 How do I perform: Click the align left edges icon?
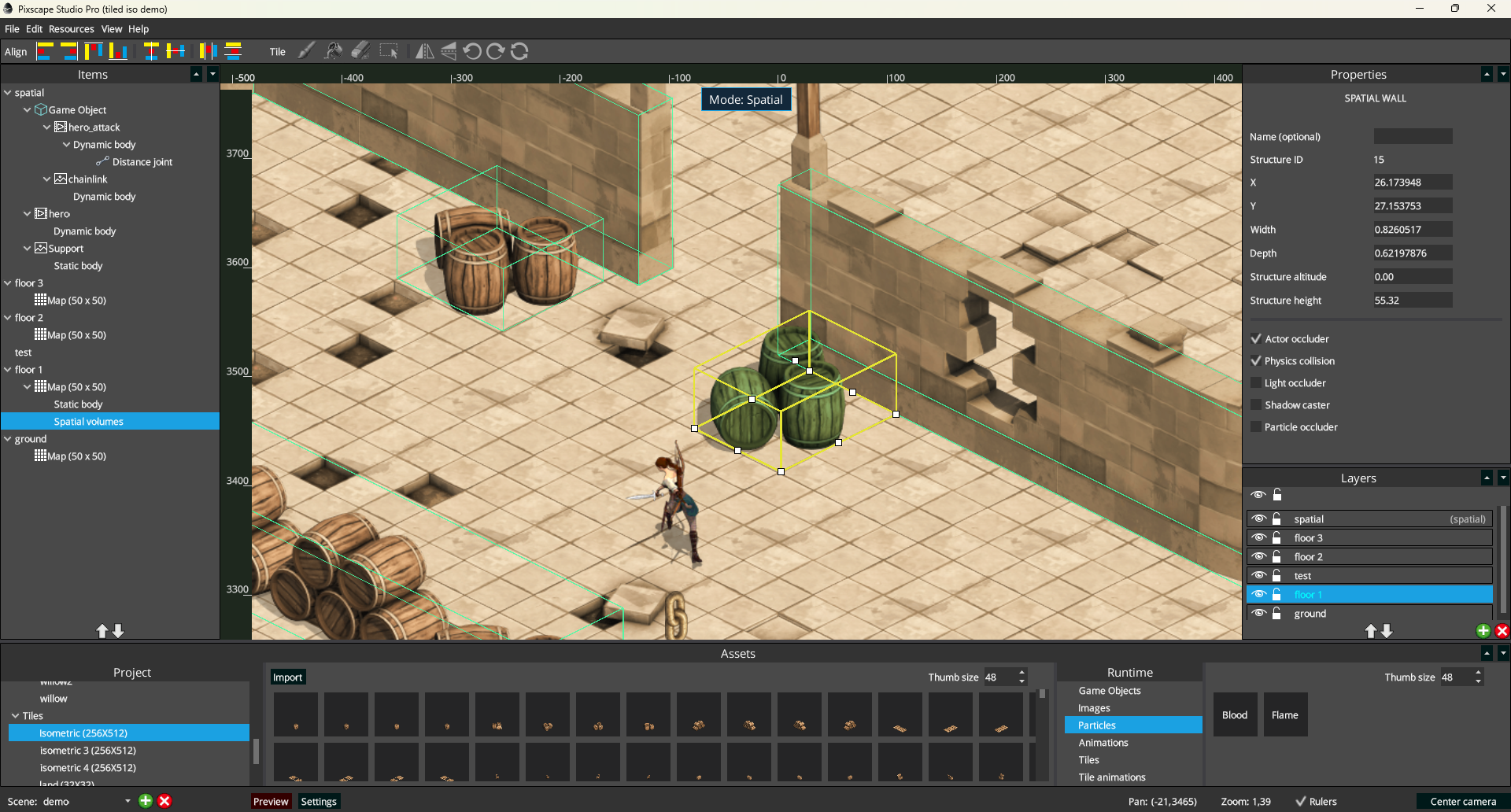pos(45,51)
